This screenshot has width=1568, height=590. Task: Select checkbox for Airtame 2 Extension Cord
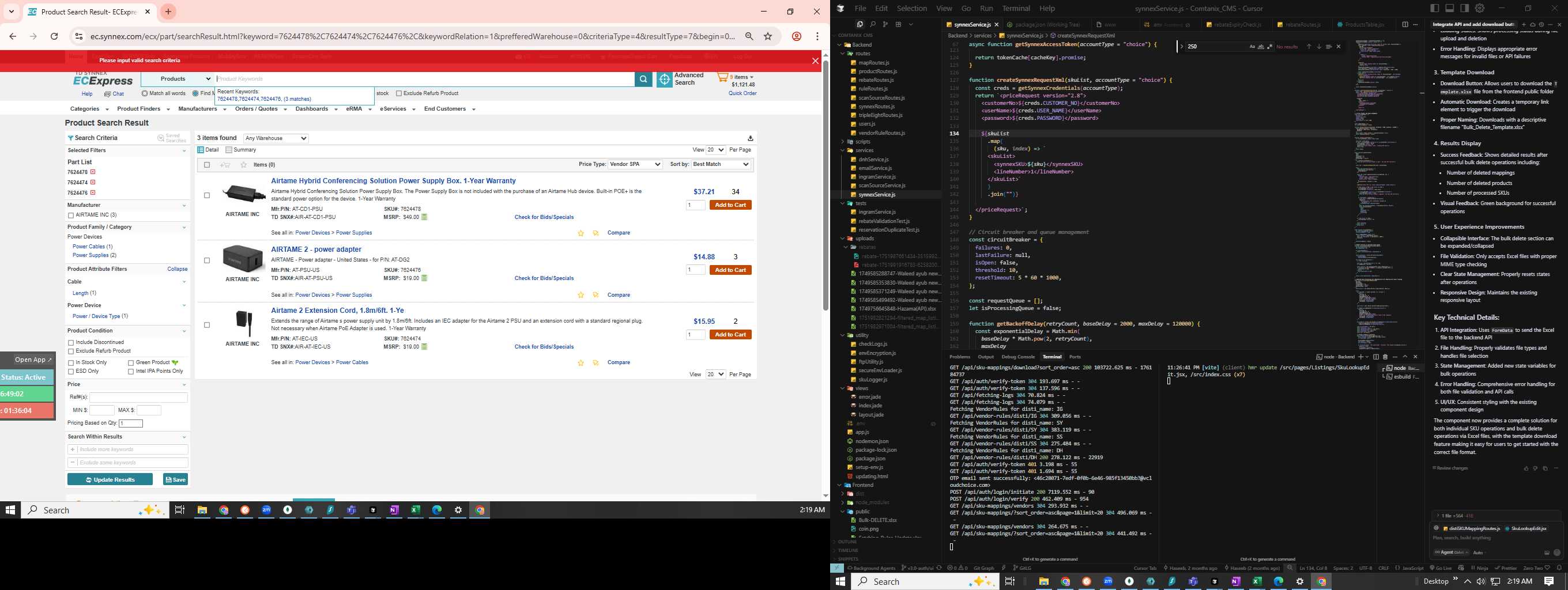207,325
